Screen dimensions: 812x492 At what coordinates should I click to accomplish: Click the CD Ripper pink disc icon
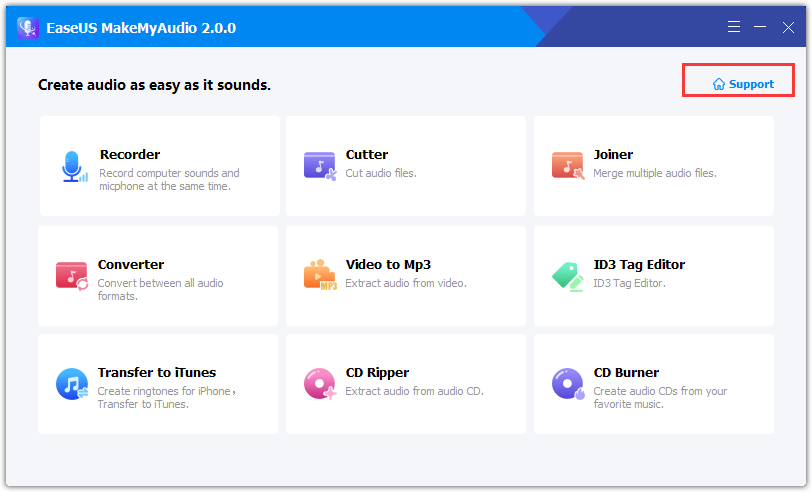[x=320, y=384]
